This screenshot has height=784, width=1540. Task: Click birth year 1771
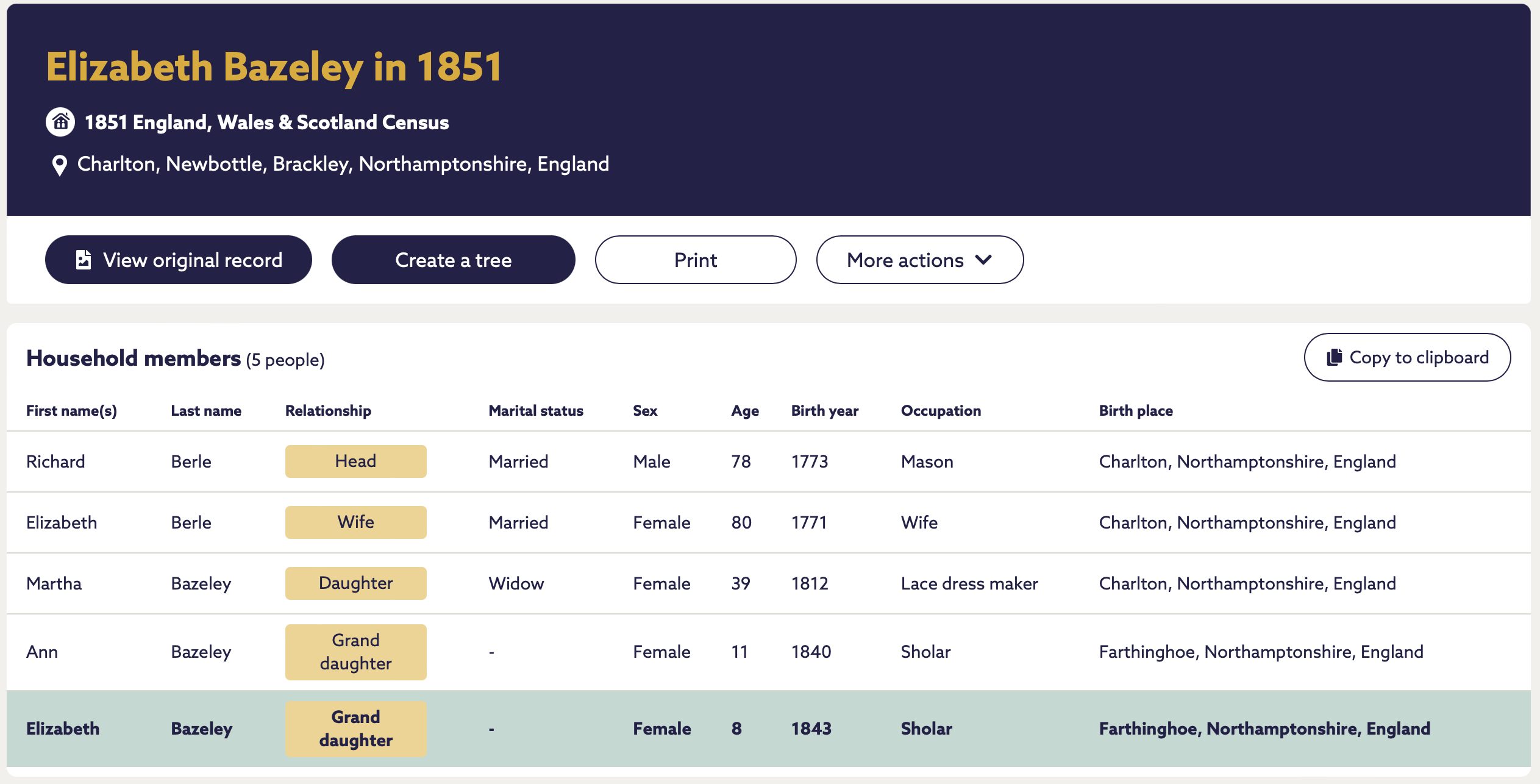coord(809,522)
